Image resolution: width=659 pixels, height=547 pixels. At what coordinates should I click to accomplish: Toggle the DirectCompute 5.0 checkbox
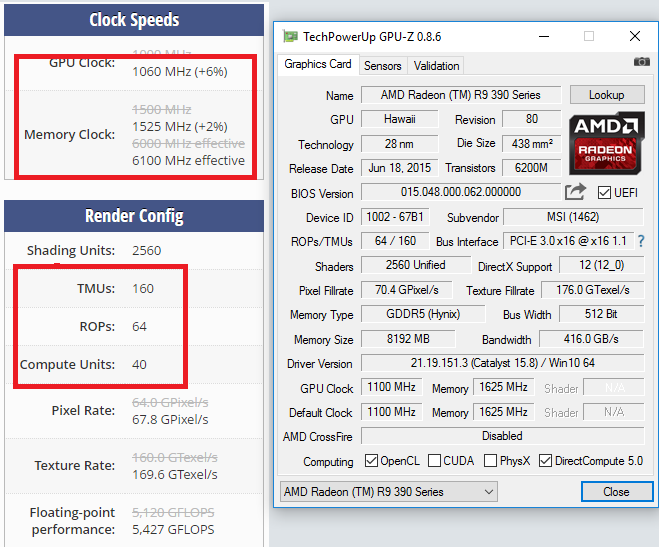pos(545,460)
